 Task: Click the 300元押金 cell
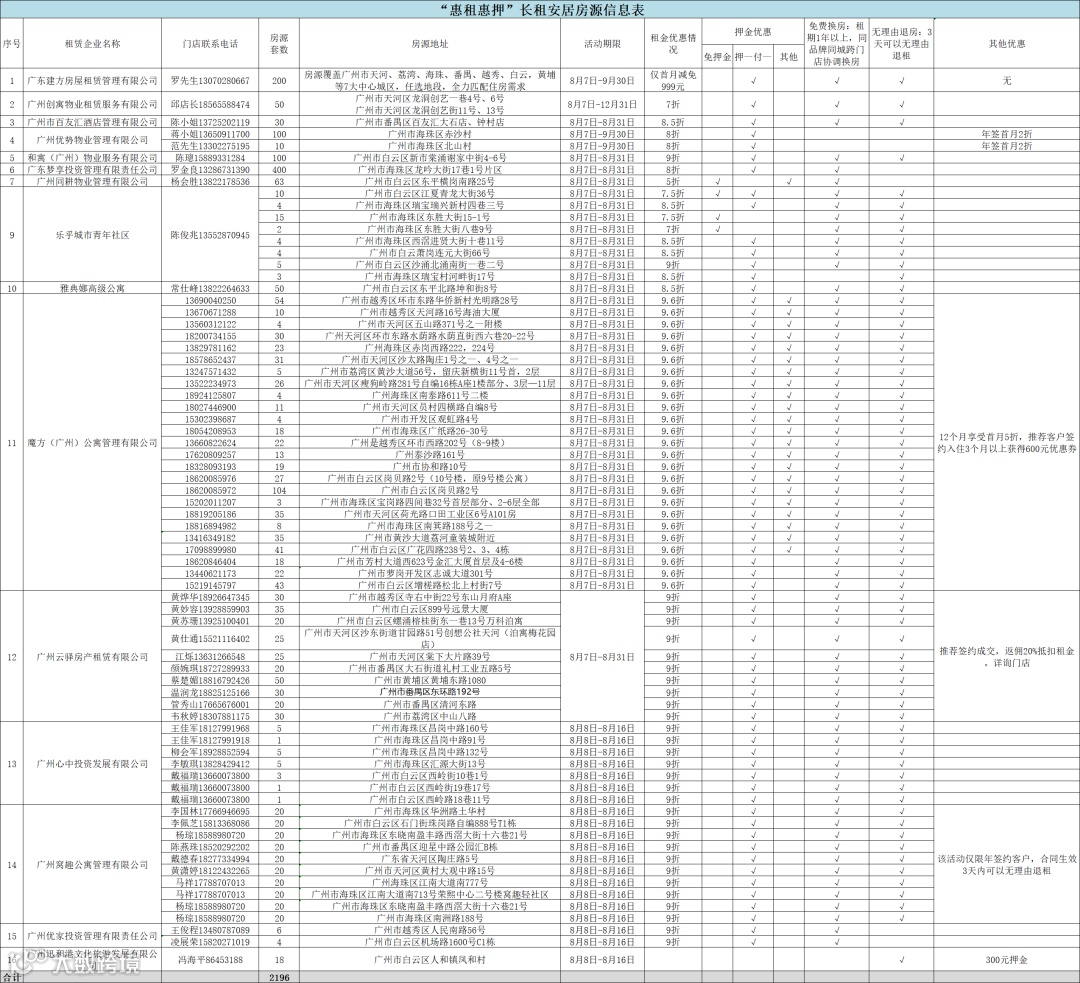pos(1006,960)
